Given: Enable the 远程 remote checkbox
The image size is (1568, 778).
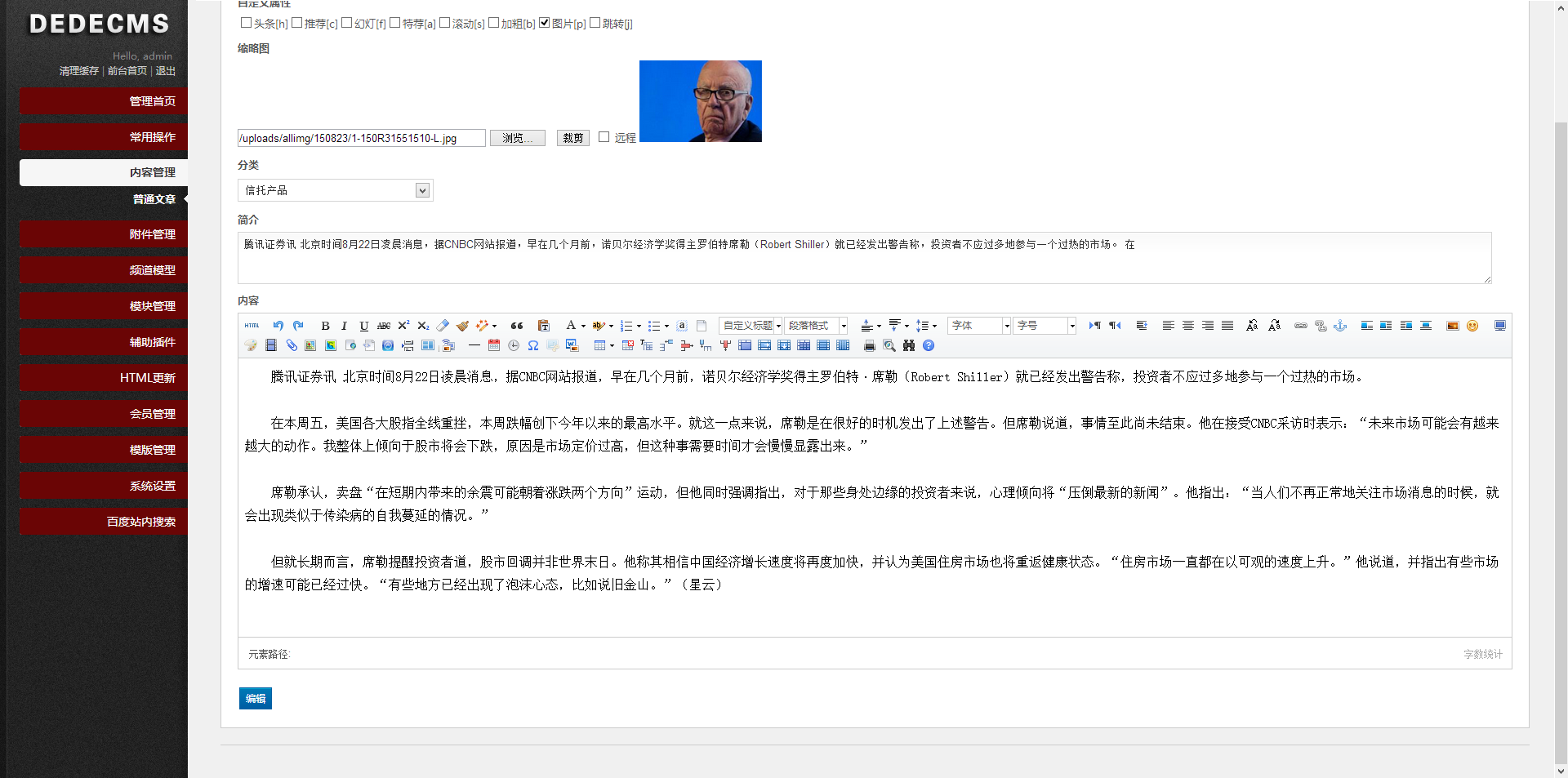Looking at the screenshot, I should [604, 137].
